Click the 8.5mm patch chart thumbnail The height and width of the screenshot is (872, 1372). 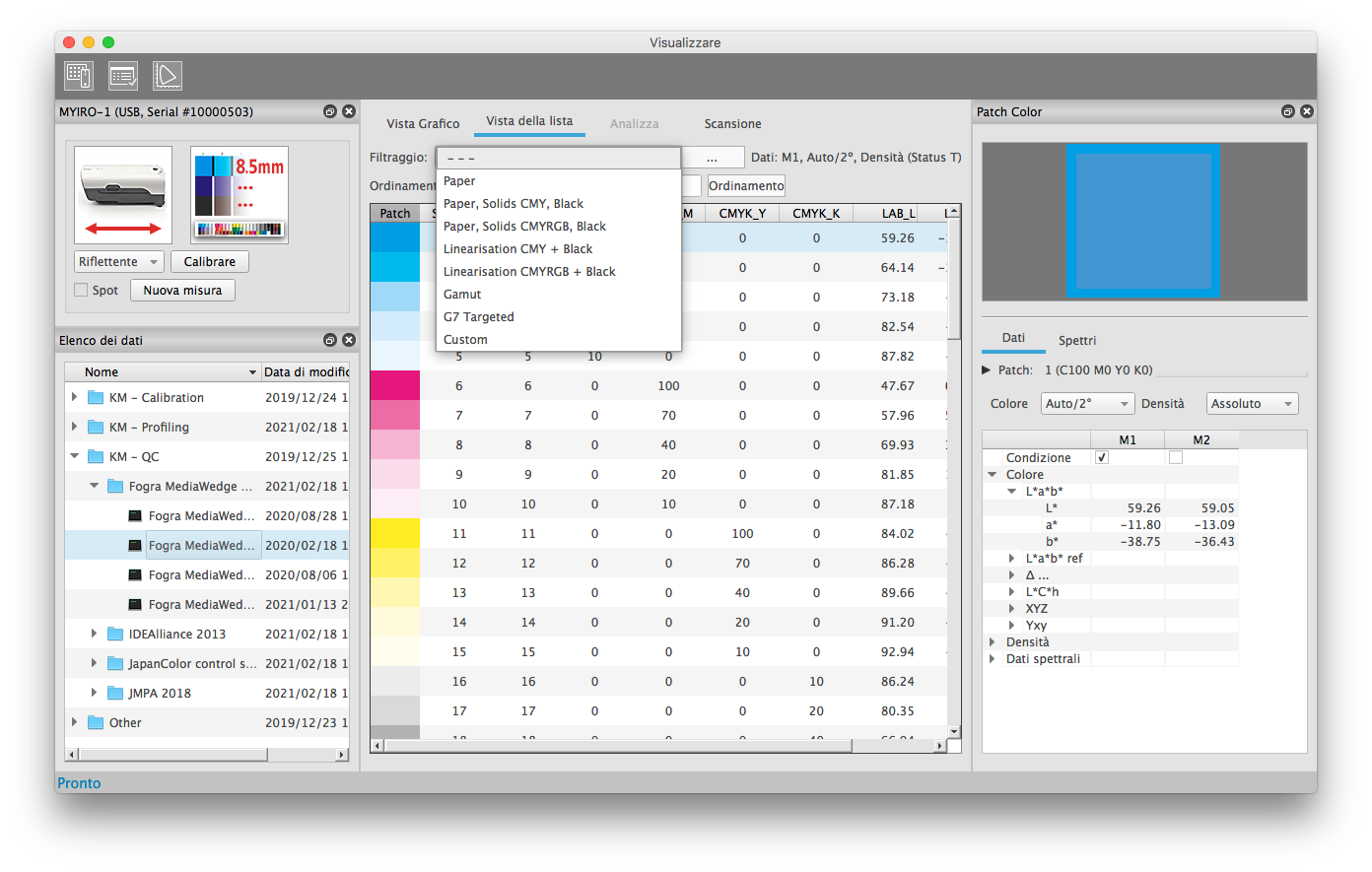pyautogui.click(x=240, y=195)
